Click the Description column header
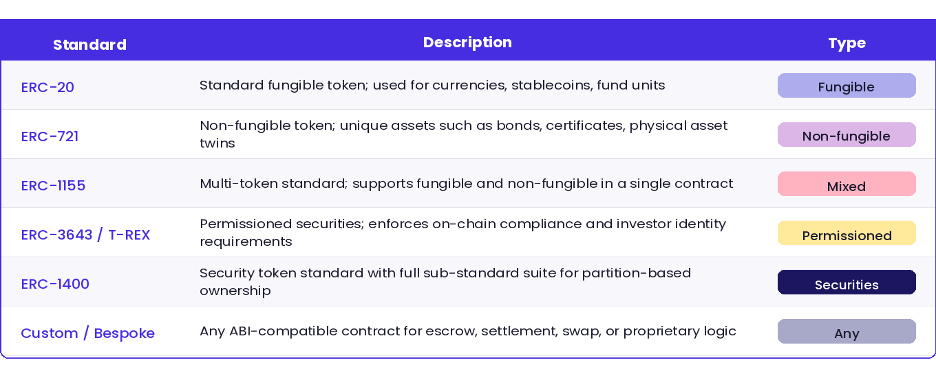 point(467,42)
